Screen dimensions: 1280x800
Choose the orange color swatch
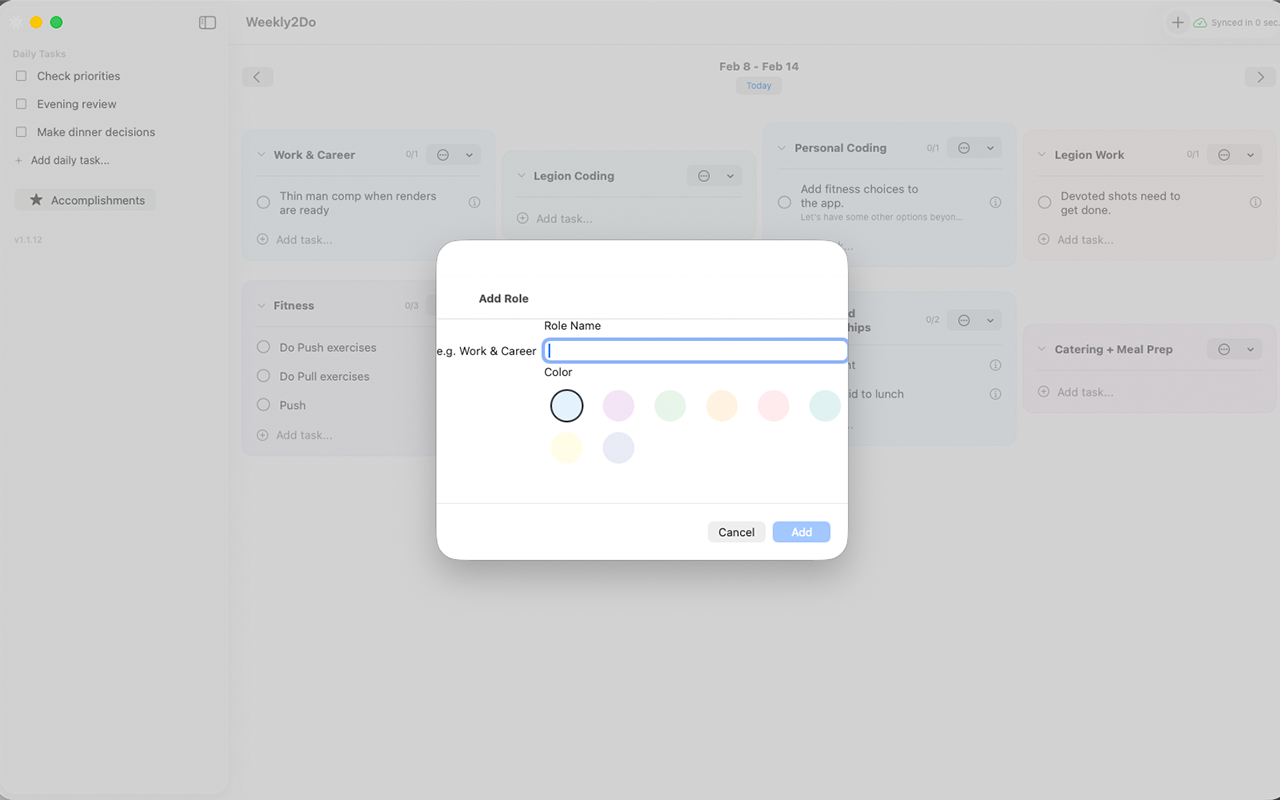(722, 405)
